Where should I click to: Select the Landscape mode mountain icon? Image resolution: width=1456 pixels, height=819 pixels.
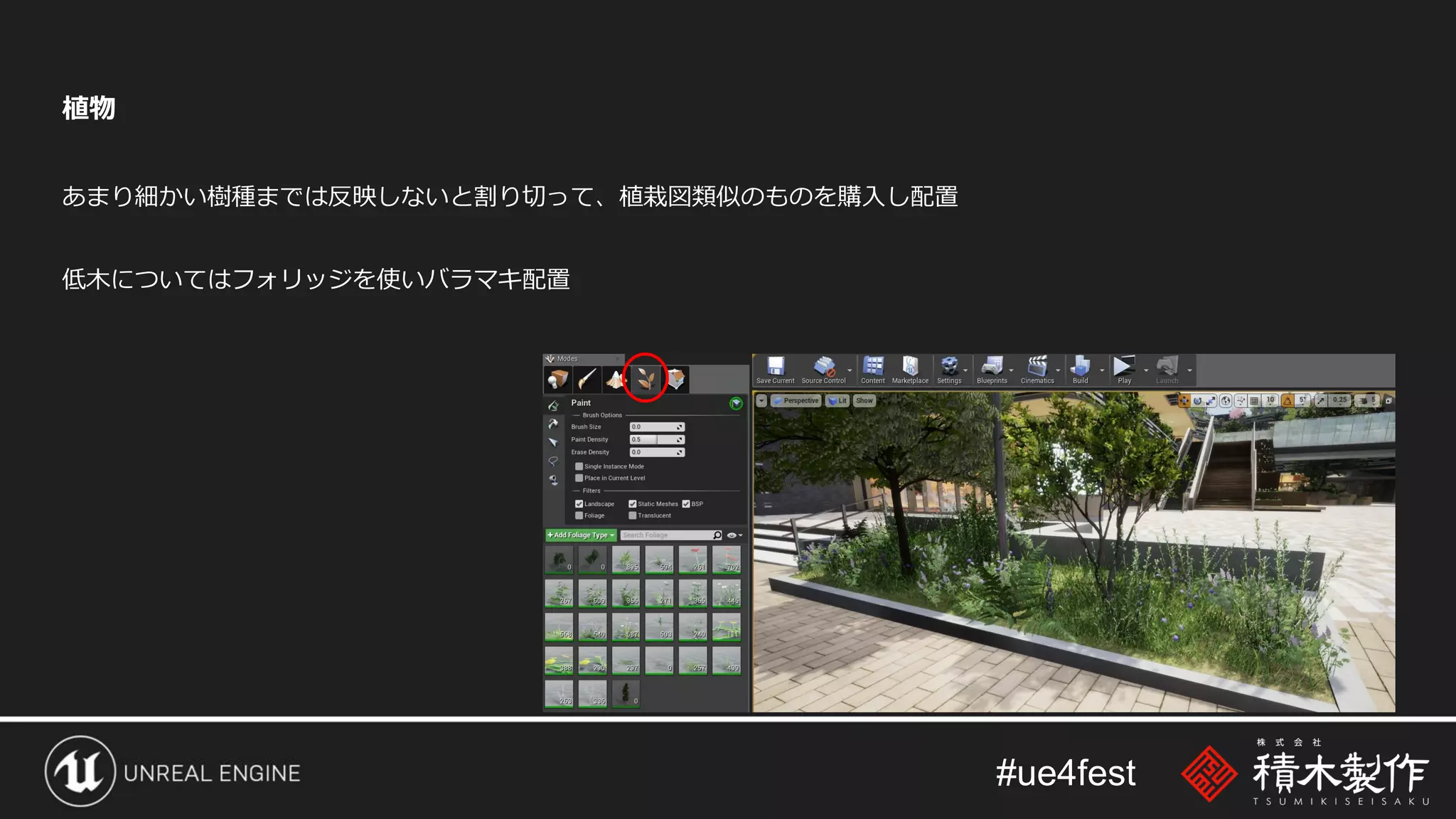coord(616,379)
